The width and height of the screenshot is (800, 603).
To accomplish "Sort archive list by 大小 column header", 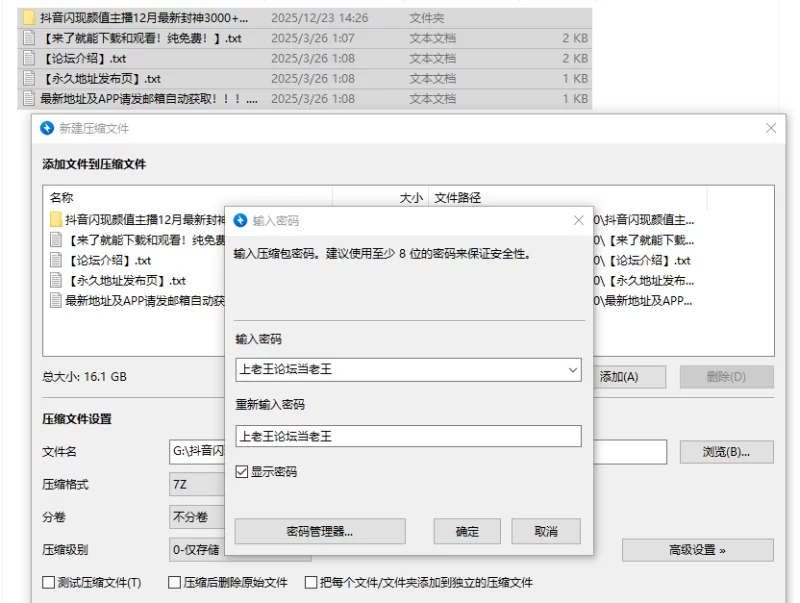I will (411, 197).
